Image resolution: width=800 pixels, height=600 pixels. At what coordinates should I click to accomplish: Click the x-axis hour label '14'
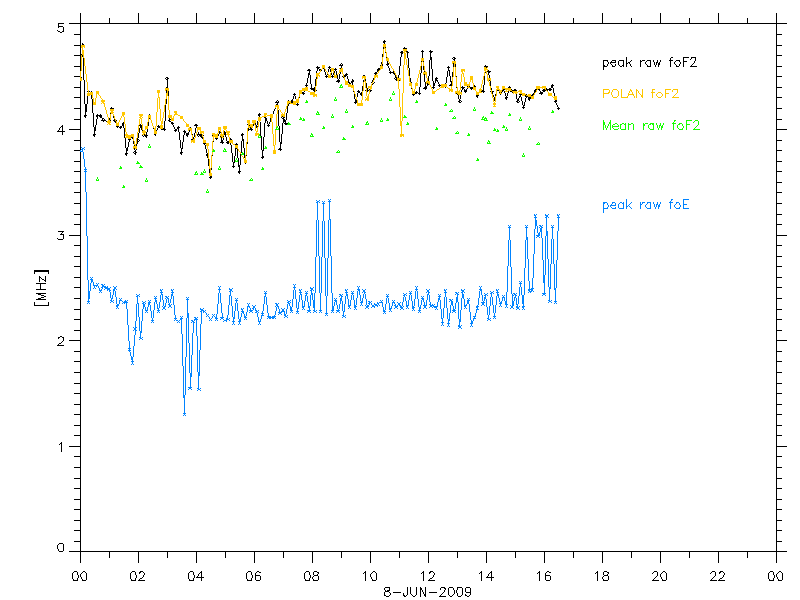(486, 577)
